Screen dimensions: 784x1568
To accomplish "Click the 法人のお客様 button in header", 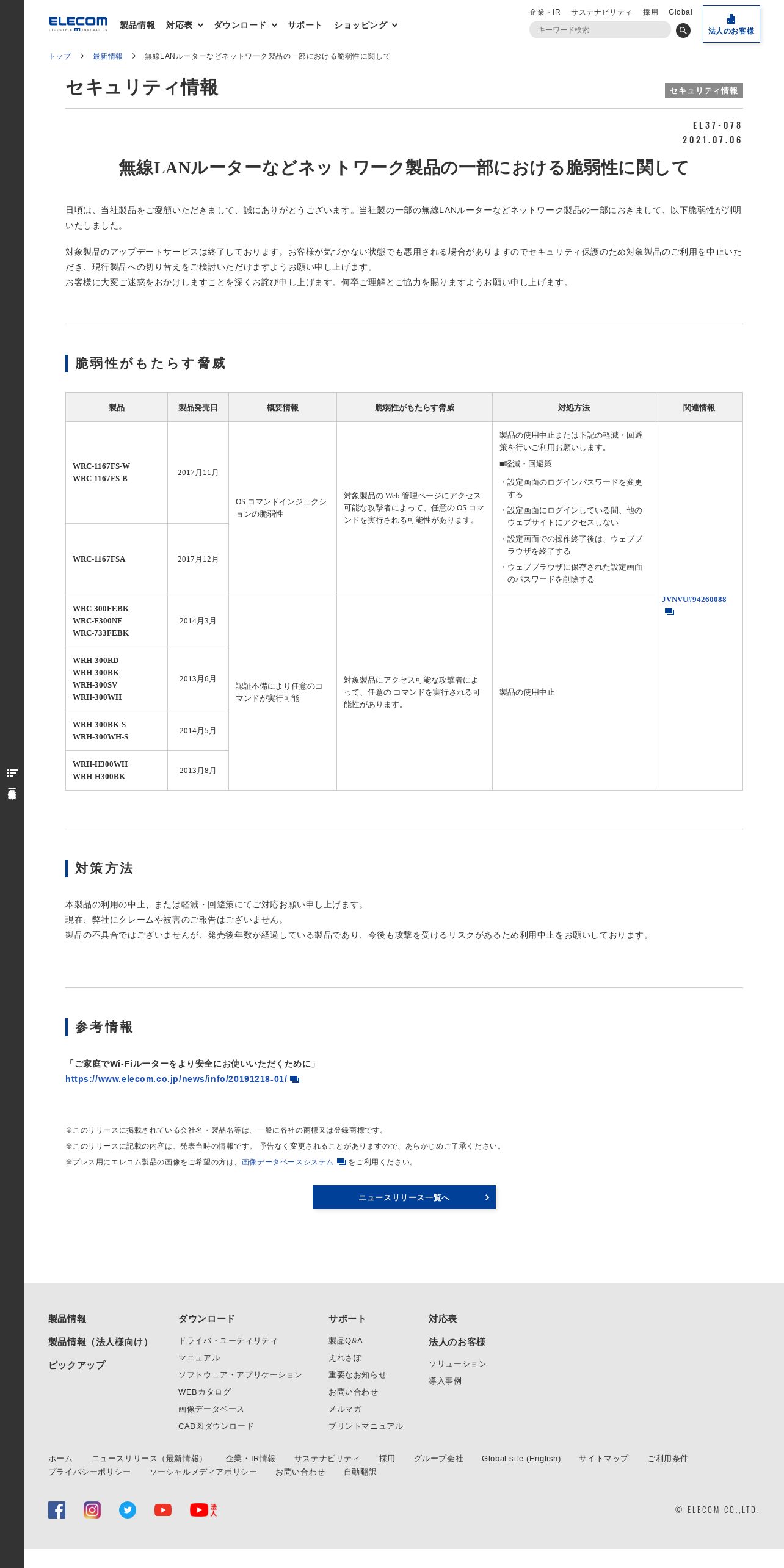I will click(731, 24).
